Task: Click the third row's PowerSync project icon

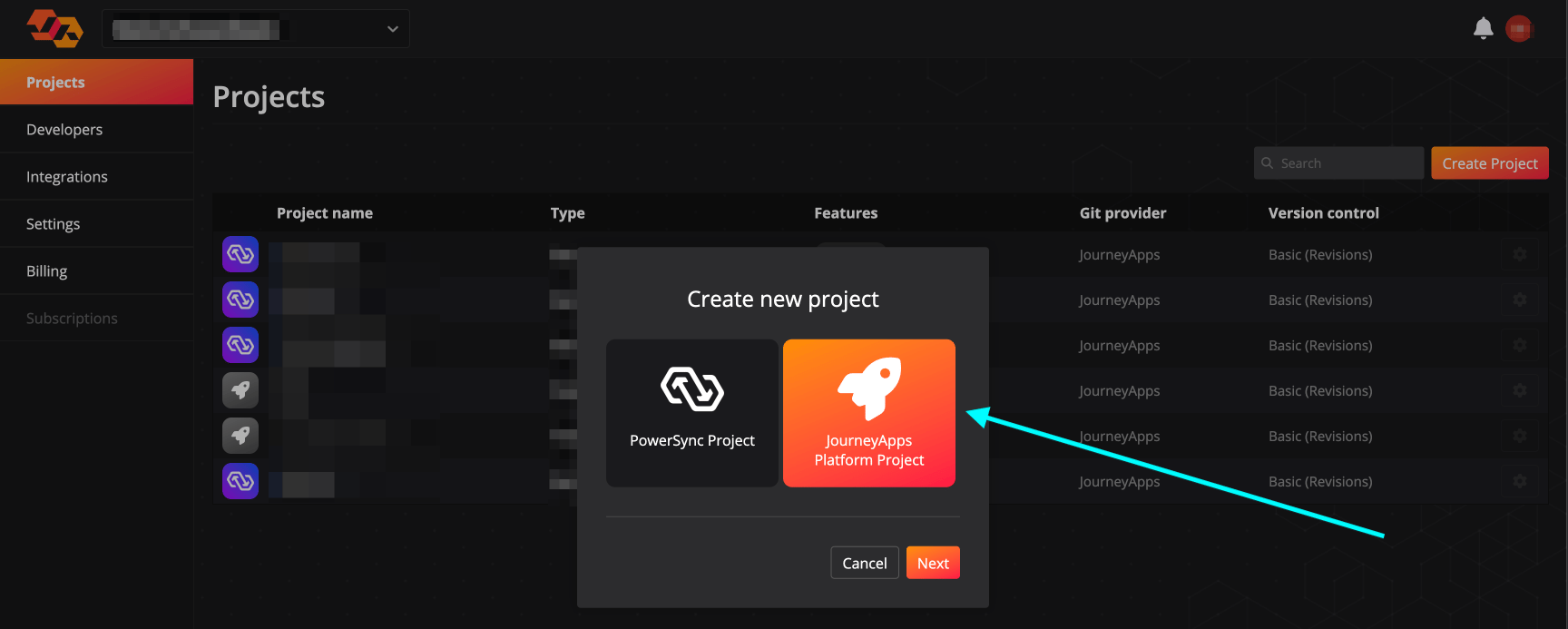Action: tap(240, 345)
